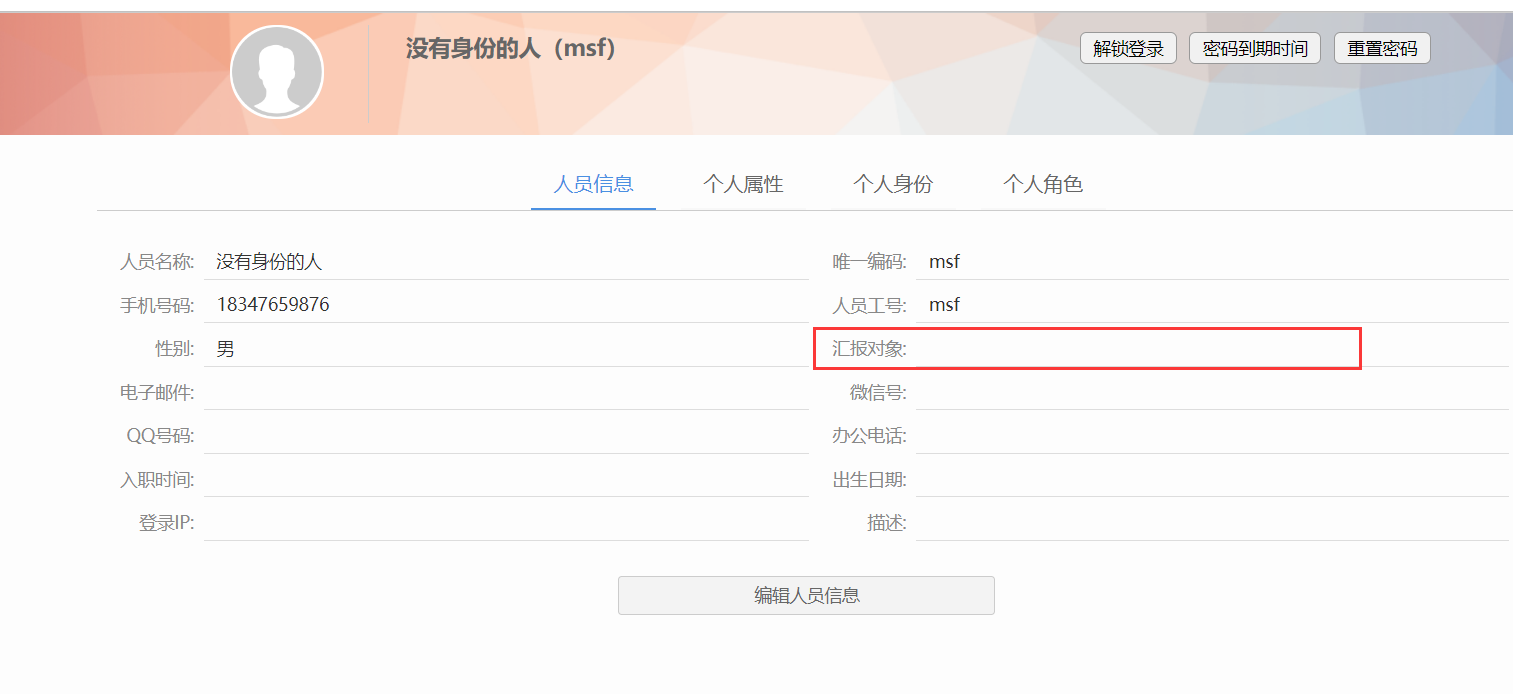This screenshot has height=694, width=1513.
Task: Open the 密码到期时间 setting
Action: coord(1255,48)
